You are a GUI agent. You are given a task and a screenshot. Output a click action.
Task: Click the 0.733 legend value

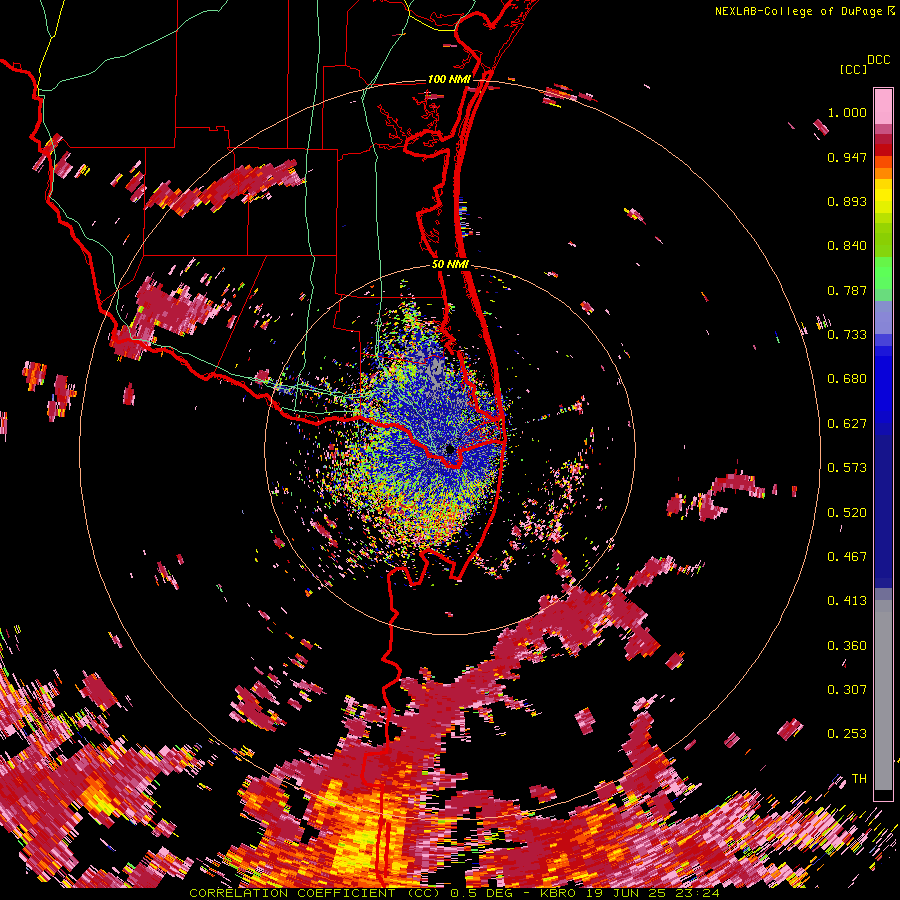point(847,335)
